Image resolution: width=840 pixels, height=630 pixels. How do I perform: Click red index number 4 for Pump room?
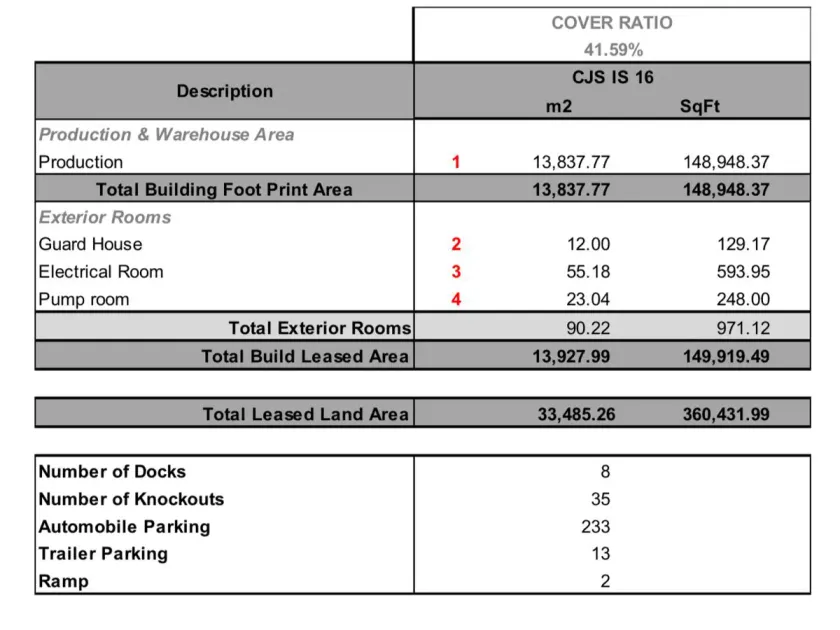click(456, 299)
